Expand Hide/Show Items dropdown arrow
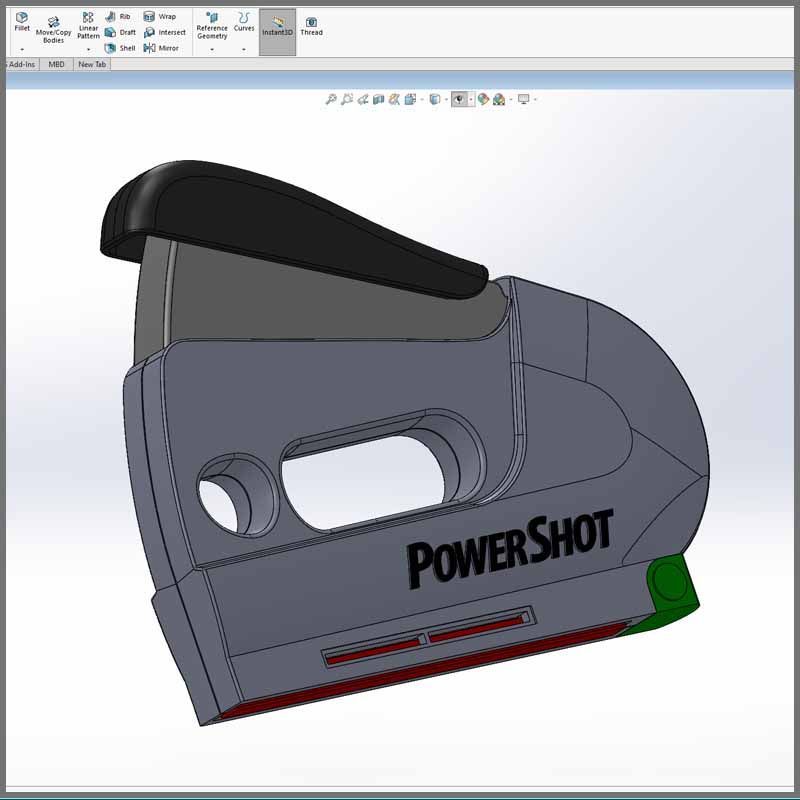The width and height of the screenshot is (800, 800). point(471,99)
